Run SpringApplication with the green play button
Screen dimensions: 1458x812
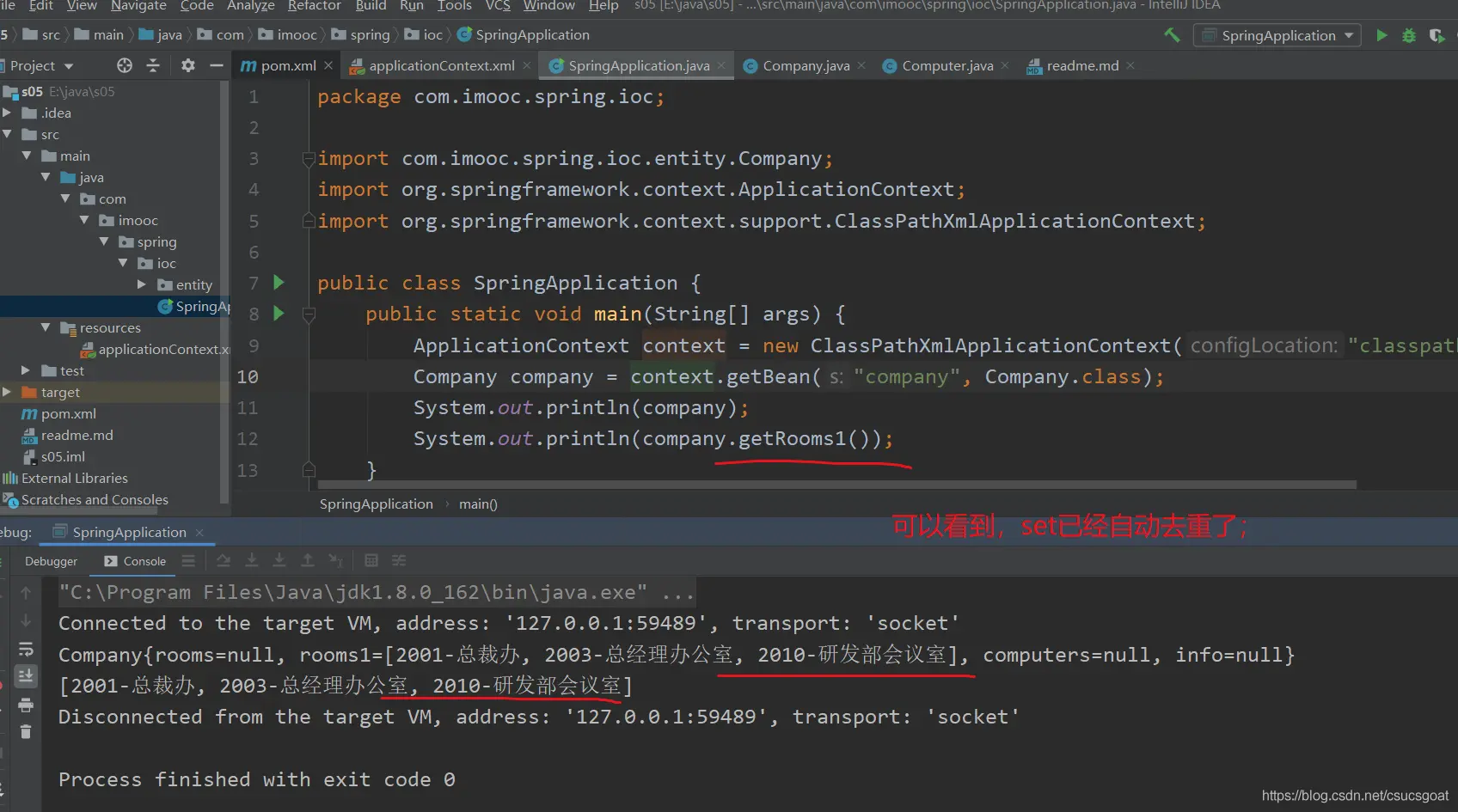(1381, 35)
